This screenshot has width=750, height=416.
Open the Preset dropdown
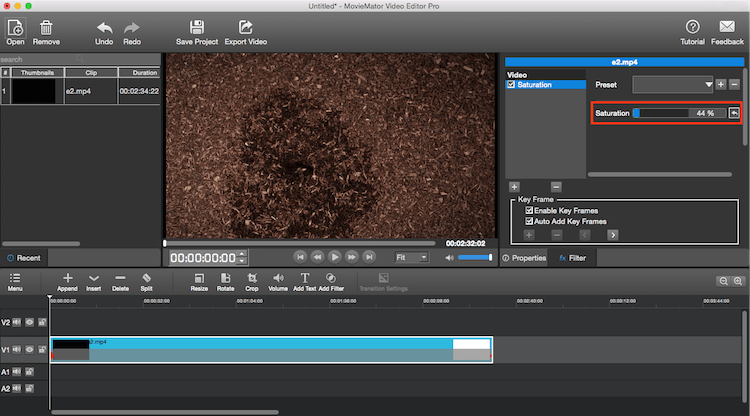click(673, 85)
